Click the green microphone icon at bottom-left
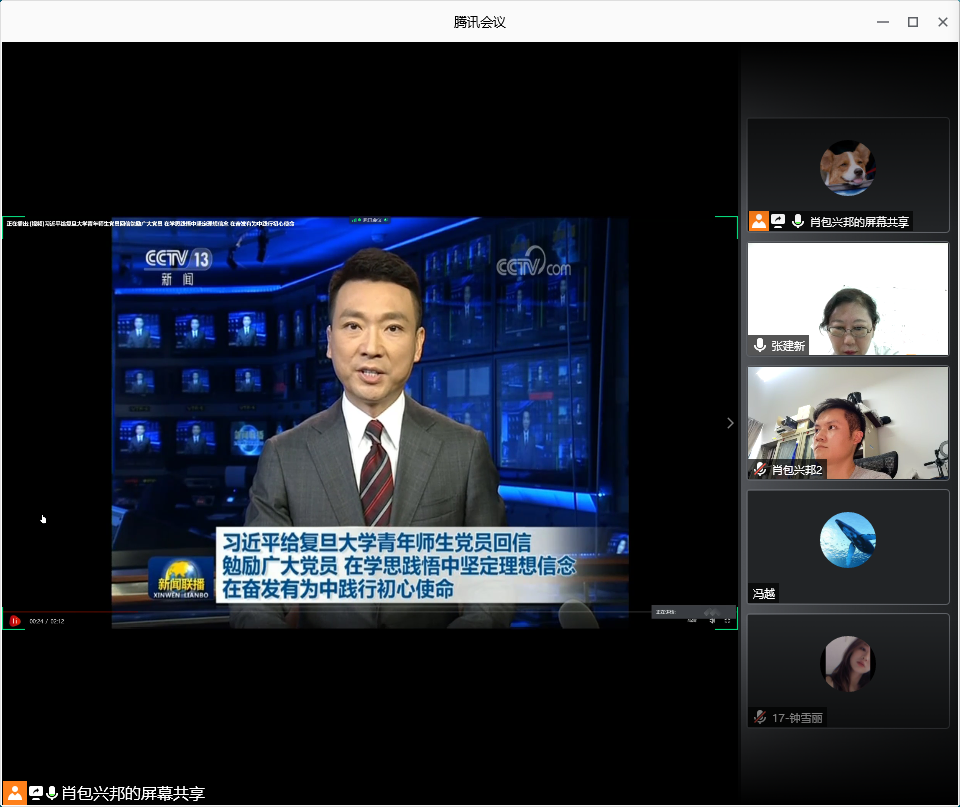 click(x=52, y=793)
